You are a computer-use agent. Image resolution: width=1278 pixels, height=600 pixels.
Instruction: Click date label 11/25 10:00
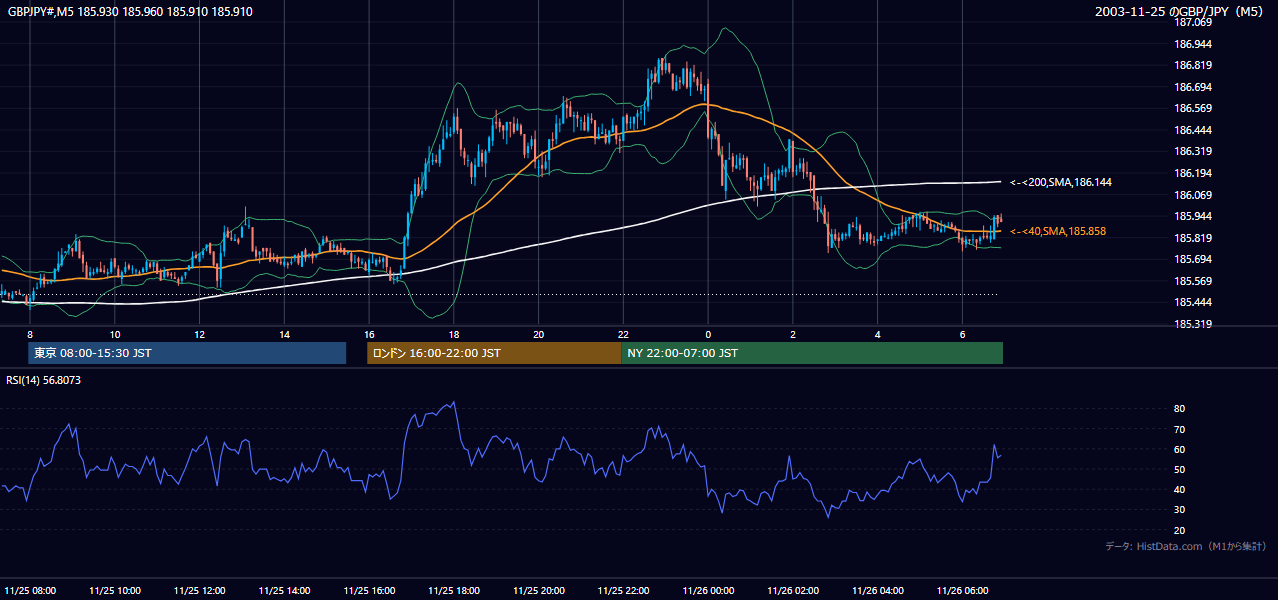pyautogui.click(x=115, y=590)
